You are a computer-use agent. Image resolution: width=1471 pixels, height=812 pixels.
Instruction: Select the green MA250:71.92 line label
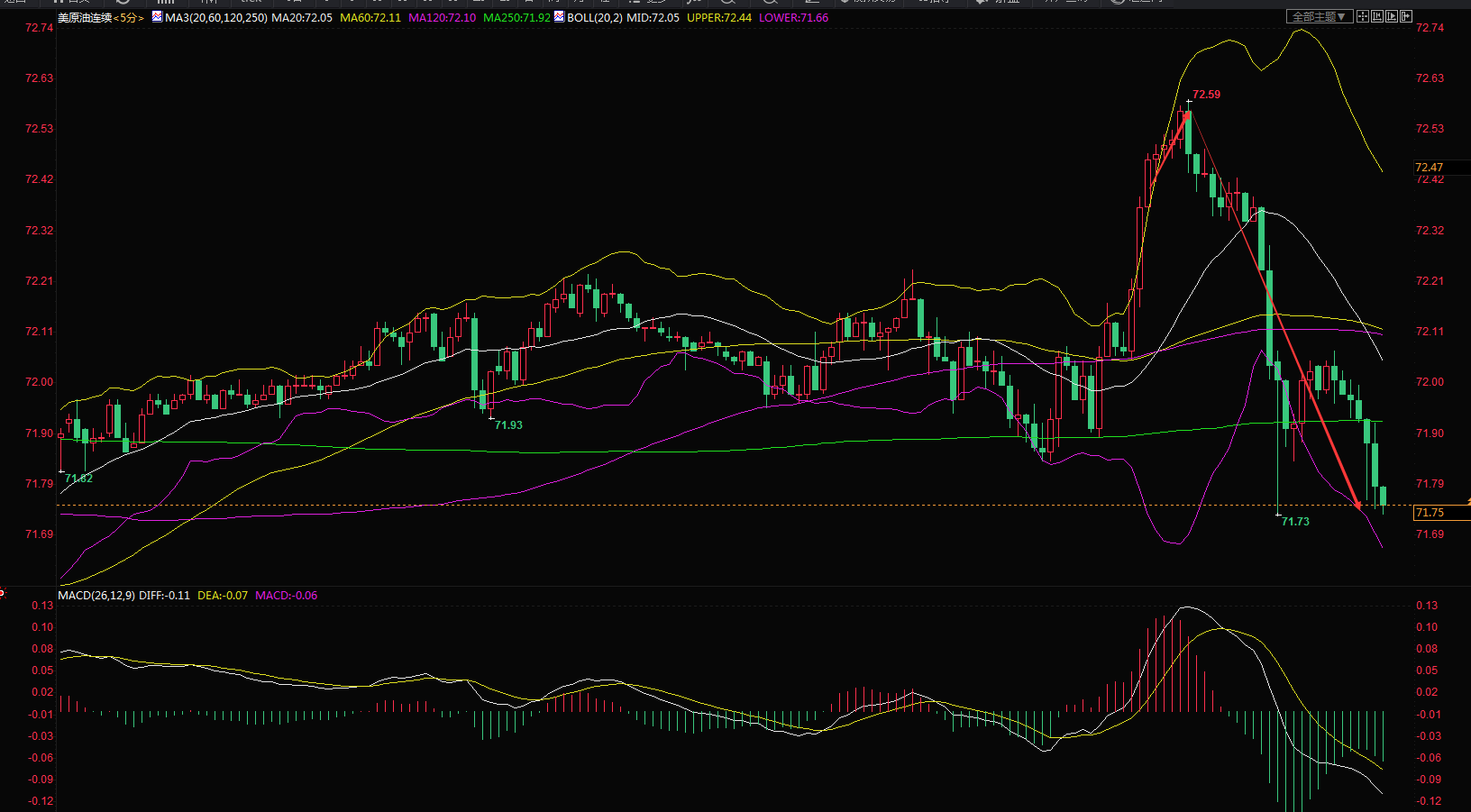tap(516, 17)
